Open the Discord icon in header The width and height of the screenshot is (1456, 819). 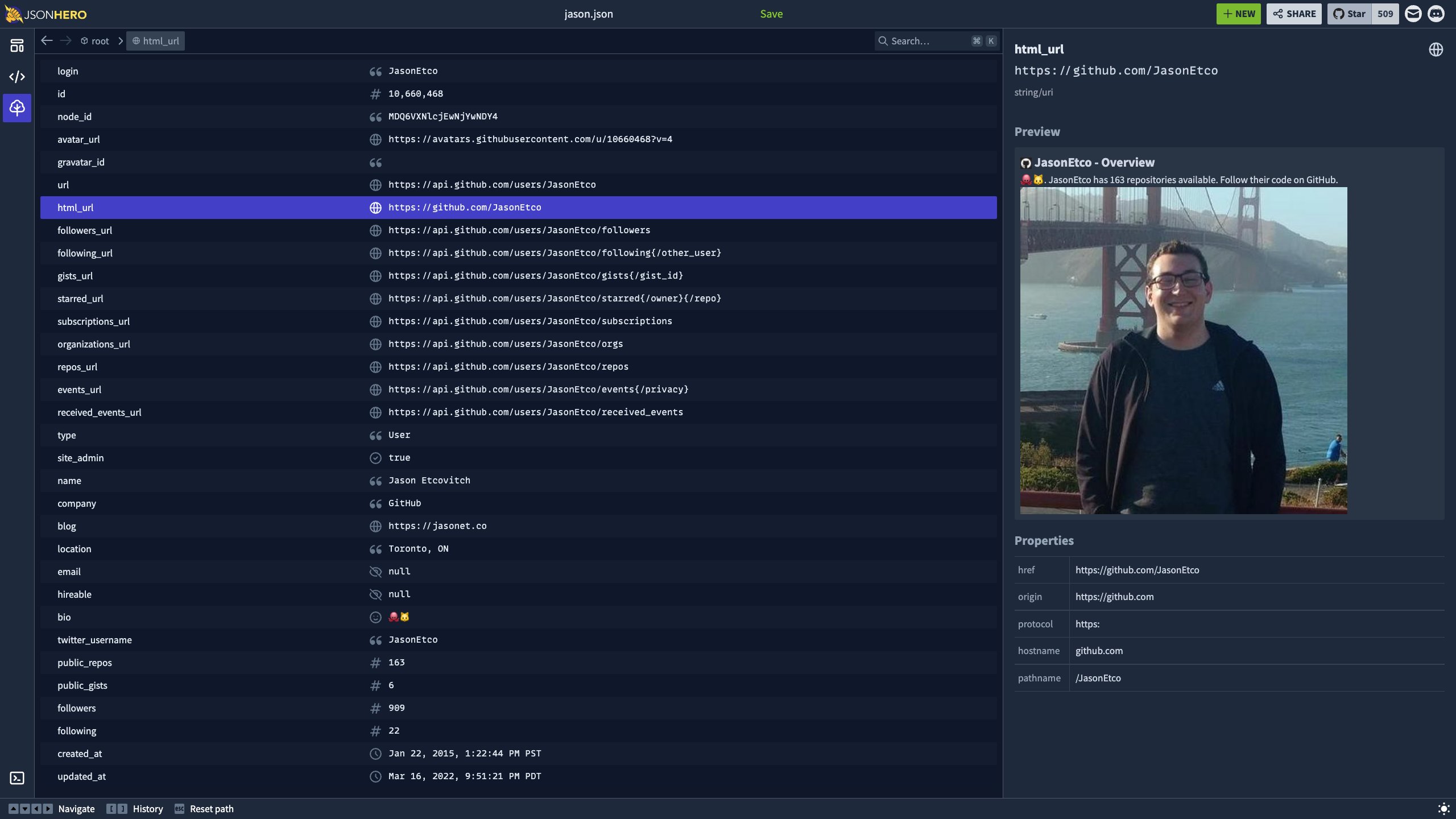tap(1436, 14)
